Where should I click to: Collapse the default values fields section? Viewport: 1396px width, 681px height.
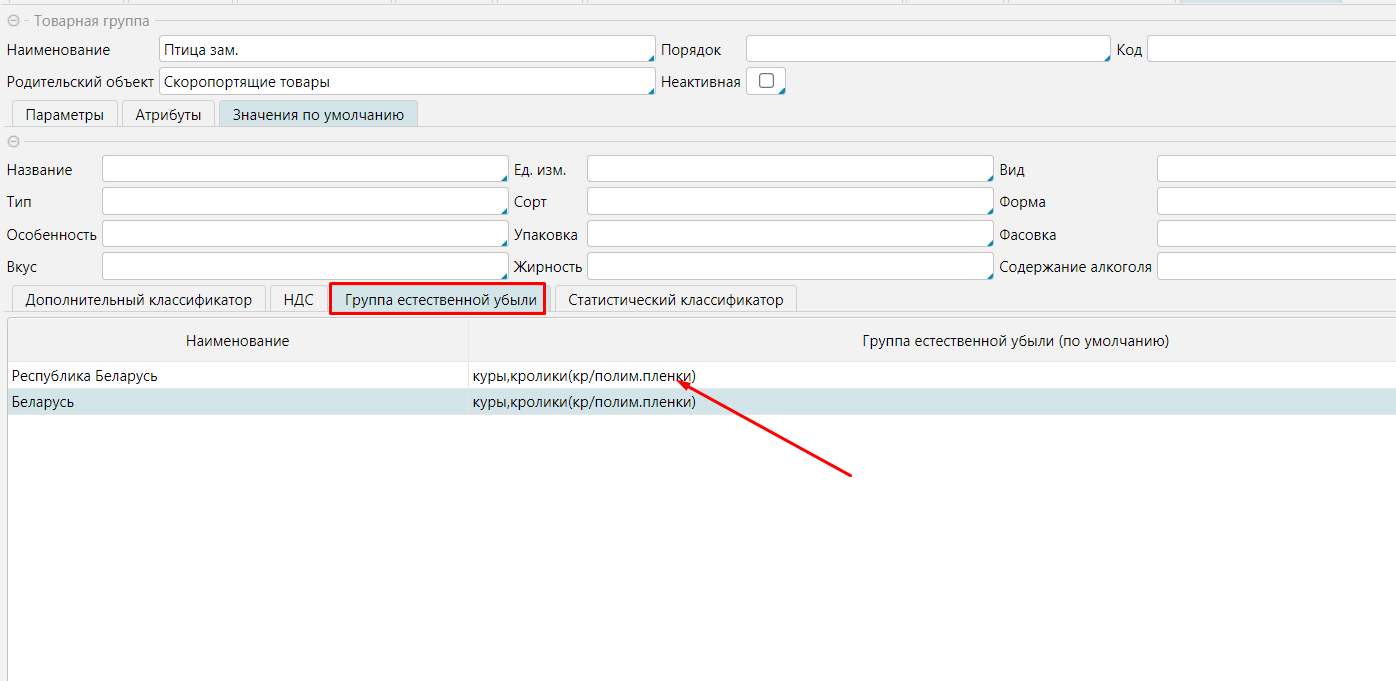click(x=13, y=141)
